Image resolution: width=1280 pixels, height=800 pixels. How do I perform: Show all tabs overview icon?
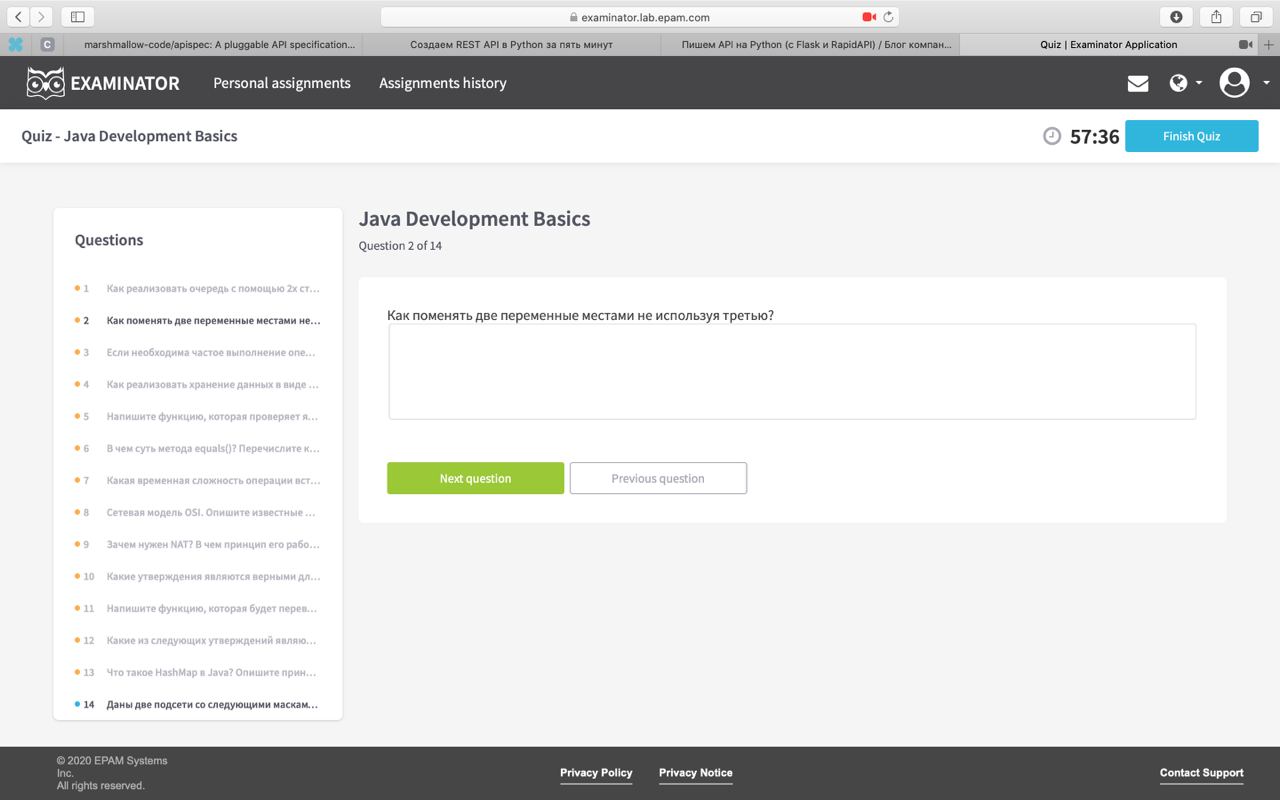(x=1256, y=17)
